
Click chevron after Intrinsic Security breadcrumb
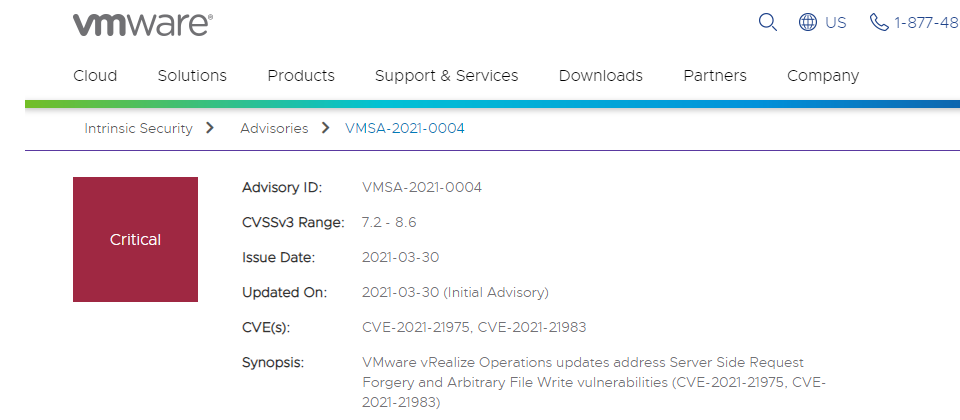tap(211, 128)
